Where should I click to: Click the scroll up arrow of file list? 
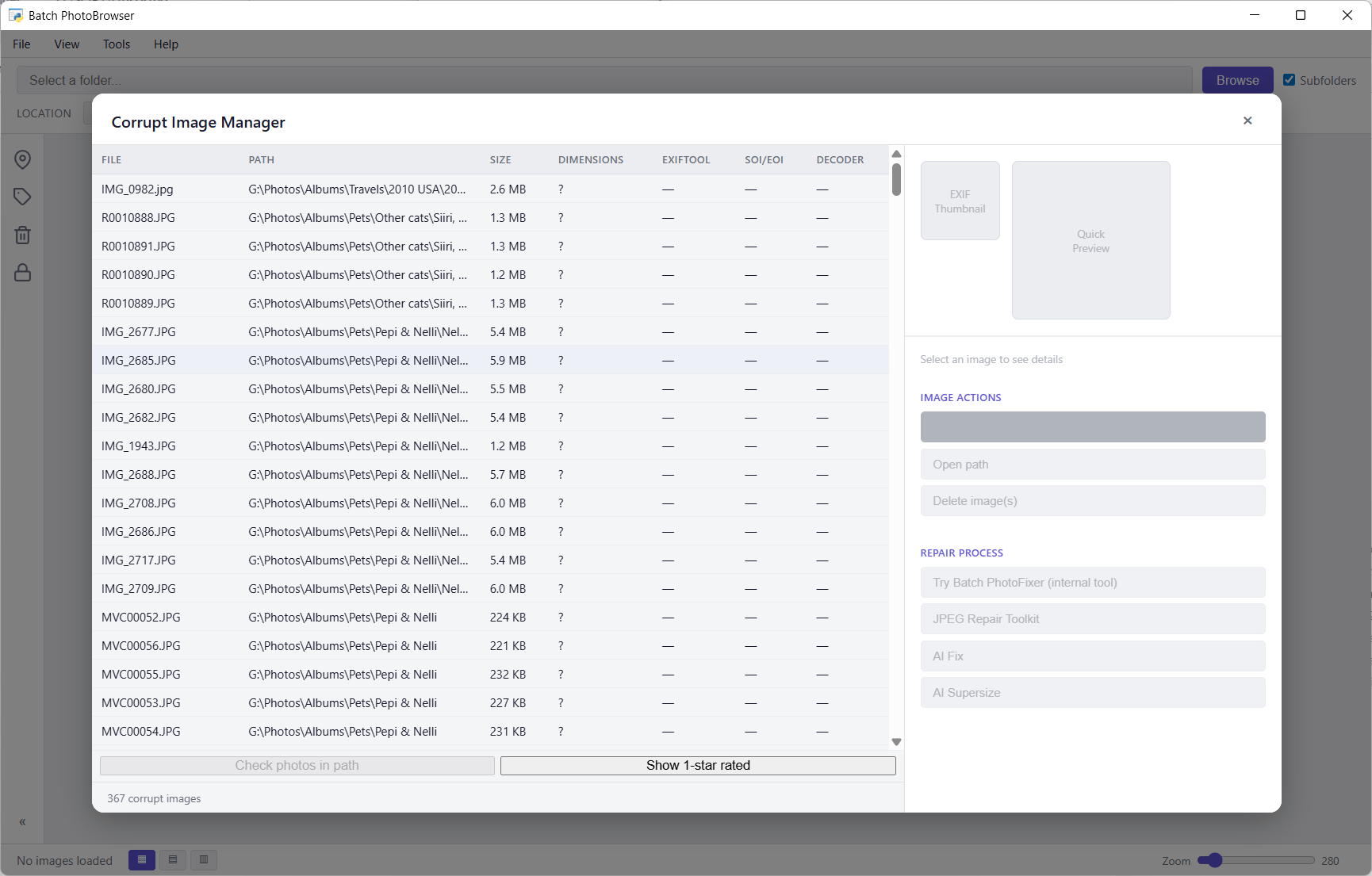click(x=896, y=154)
